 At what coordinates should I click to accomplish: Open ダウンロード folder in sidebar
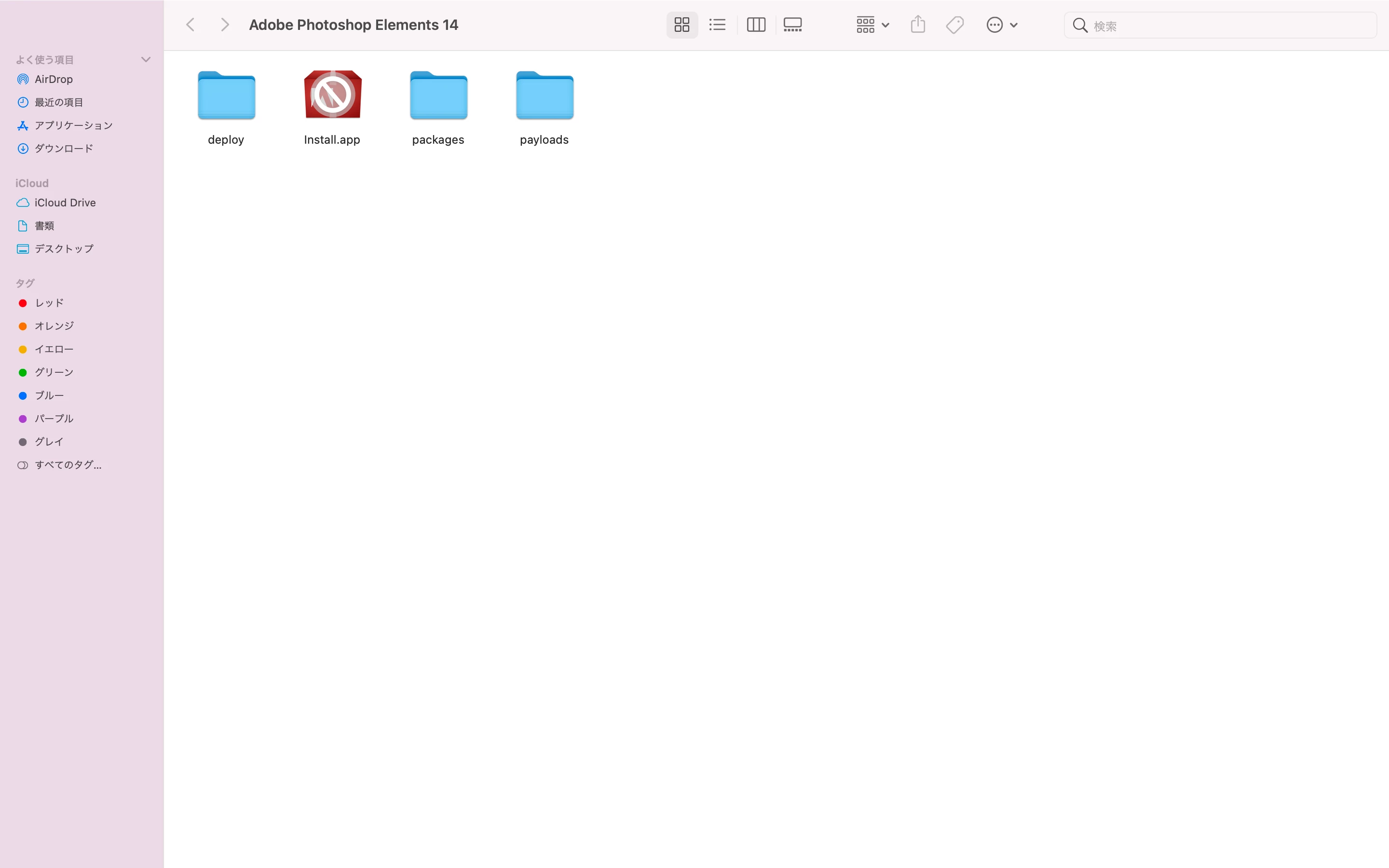pos(63,149)
